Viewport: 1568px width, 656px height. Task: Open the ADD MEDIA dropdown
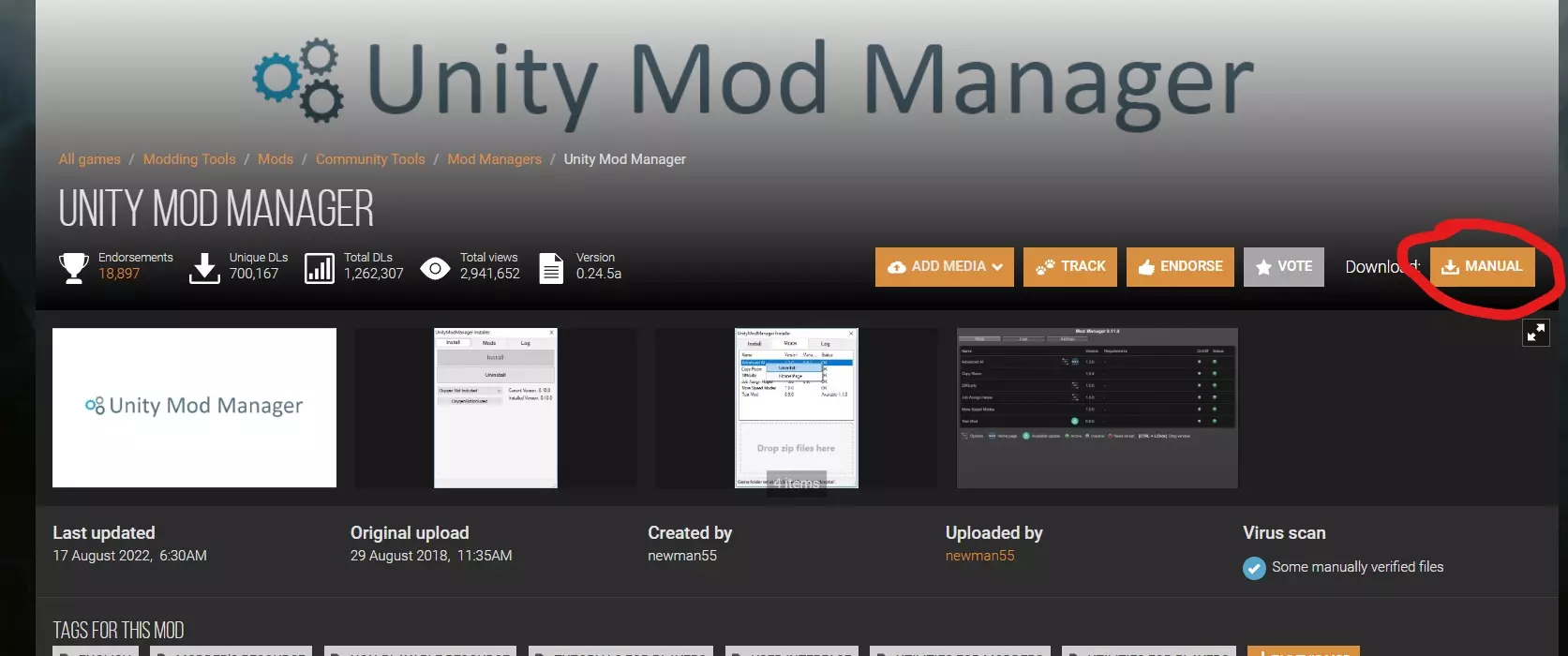click(945, 266)
